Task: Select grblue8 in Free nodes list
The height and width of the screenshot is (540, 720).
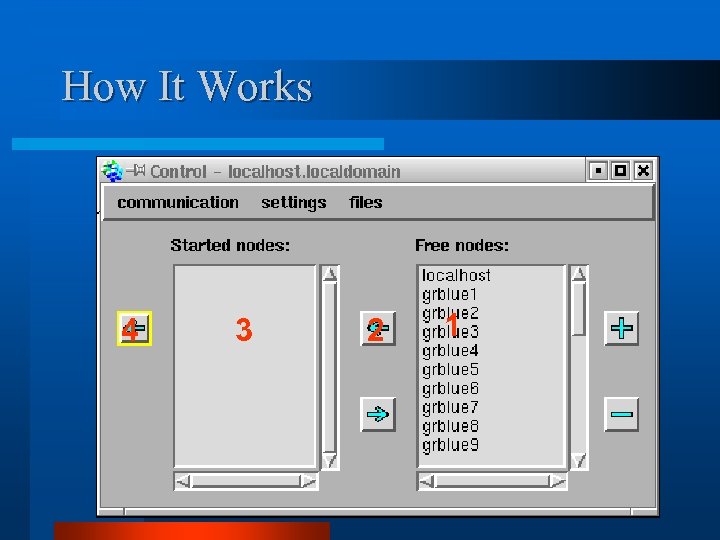Action: click(491, 426)
